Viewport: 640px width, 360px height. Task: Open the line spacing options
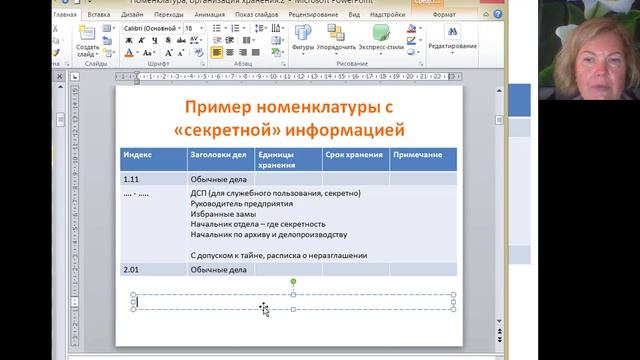pyautogui.click(x=260, y=28)
